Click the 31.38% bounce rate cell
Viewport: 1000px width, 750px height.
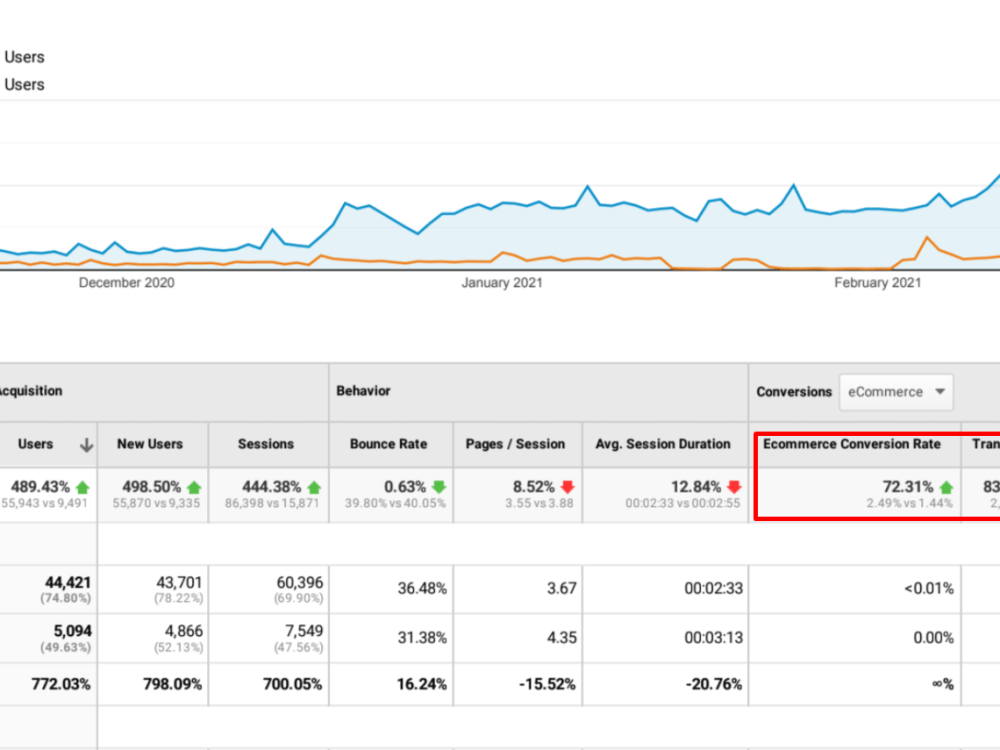(x=422, y=637)
